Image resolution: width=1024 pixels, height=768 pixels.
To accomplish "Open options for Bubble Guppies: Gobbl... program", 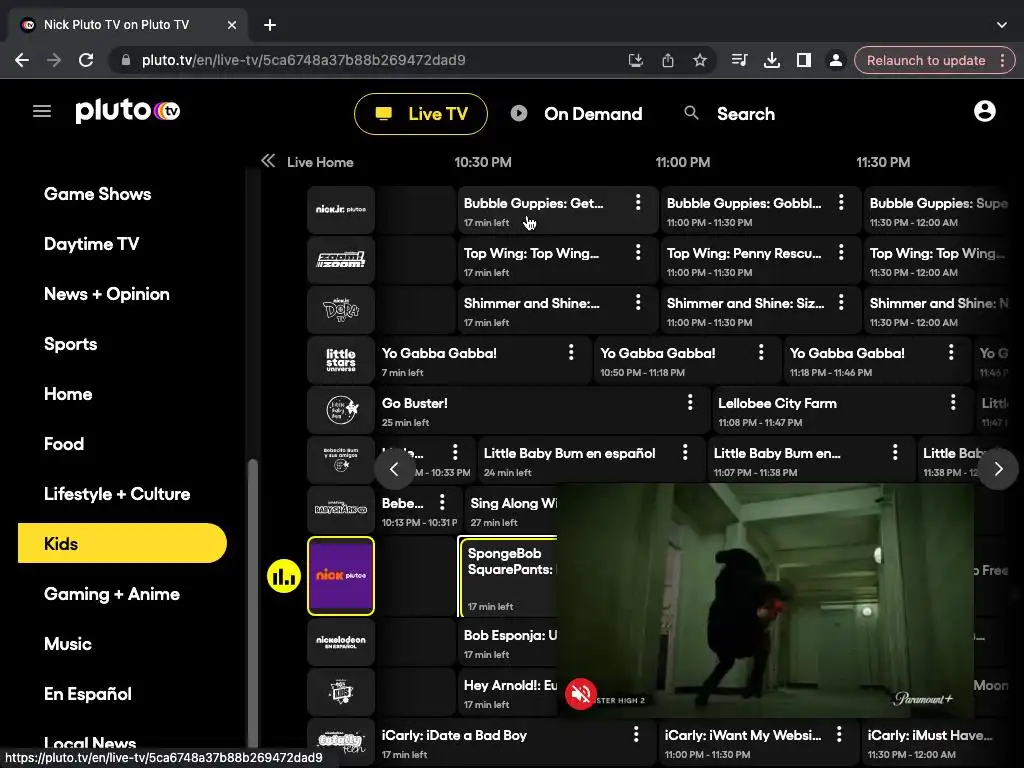I will (x=841, y=202).
